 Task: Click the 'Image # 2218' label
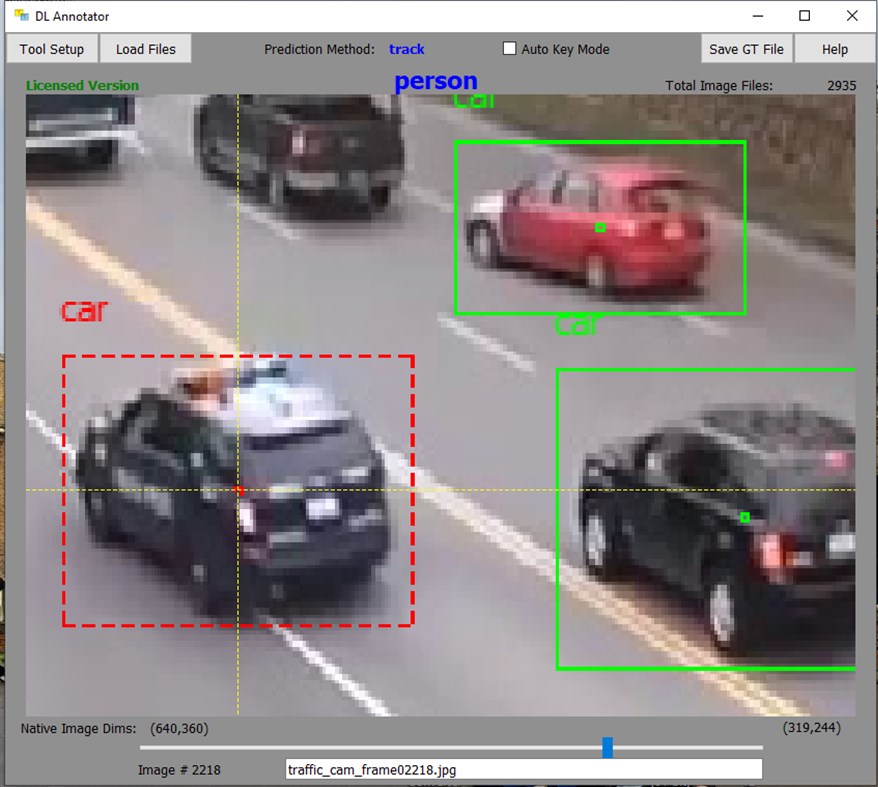179,770
